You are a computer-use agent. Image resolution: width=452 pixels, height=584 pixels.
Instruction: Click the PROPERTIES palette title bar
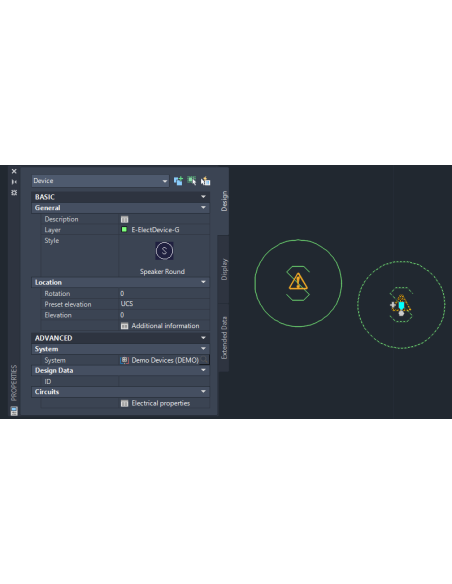[x=14, y=383]
